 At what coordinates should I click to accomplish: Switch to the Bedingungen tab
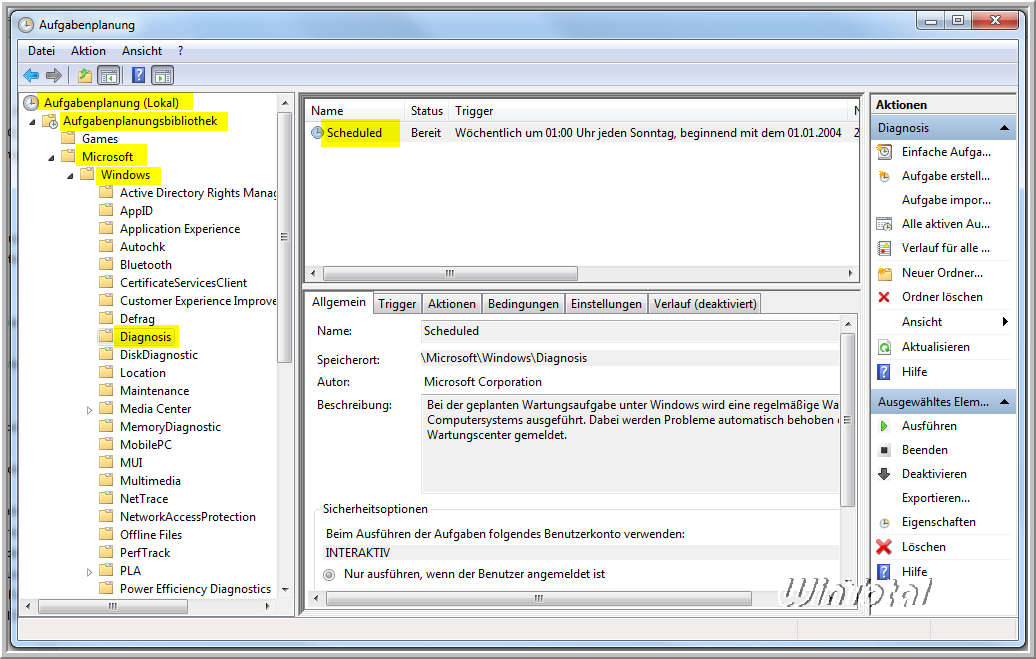coord(523,304)
